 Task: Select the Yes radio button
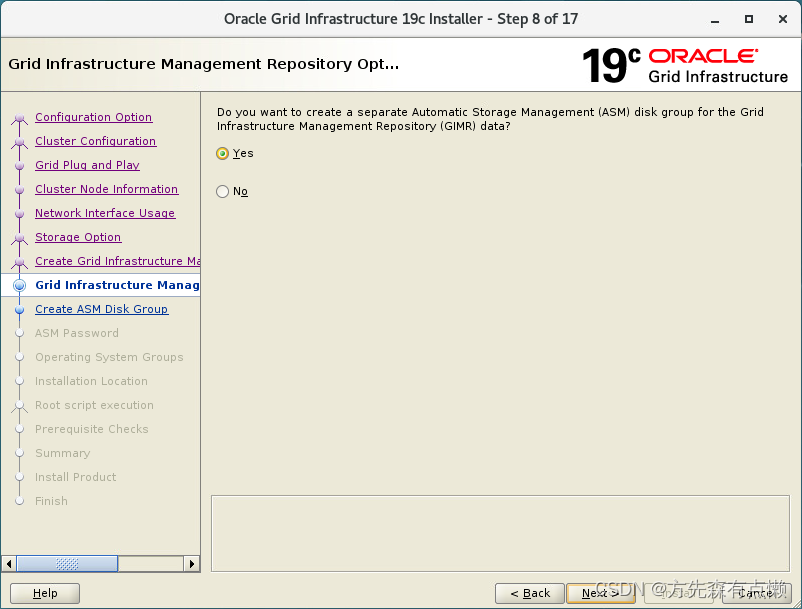[x=222, y=153]
